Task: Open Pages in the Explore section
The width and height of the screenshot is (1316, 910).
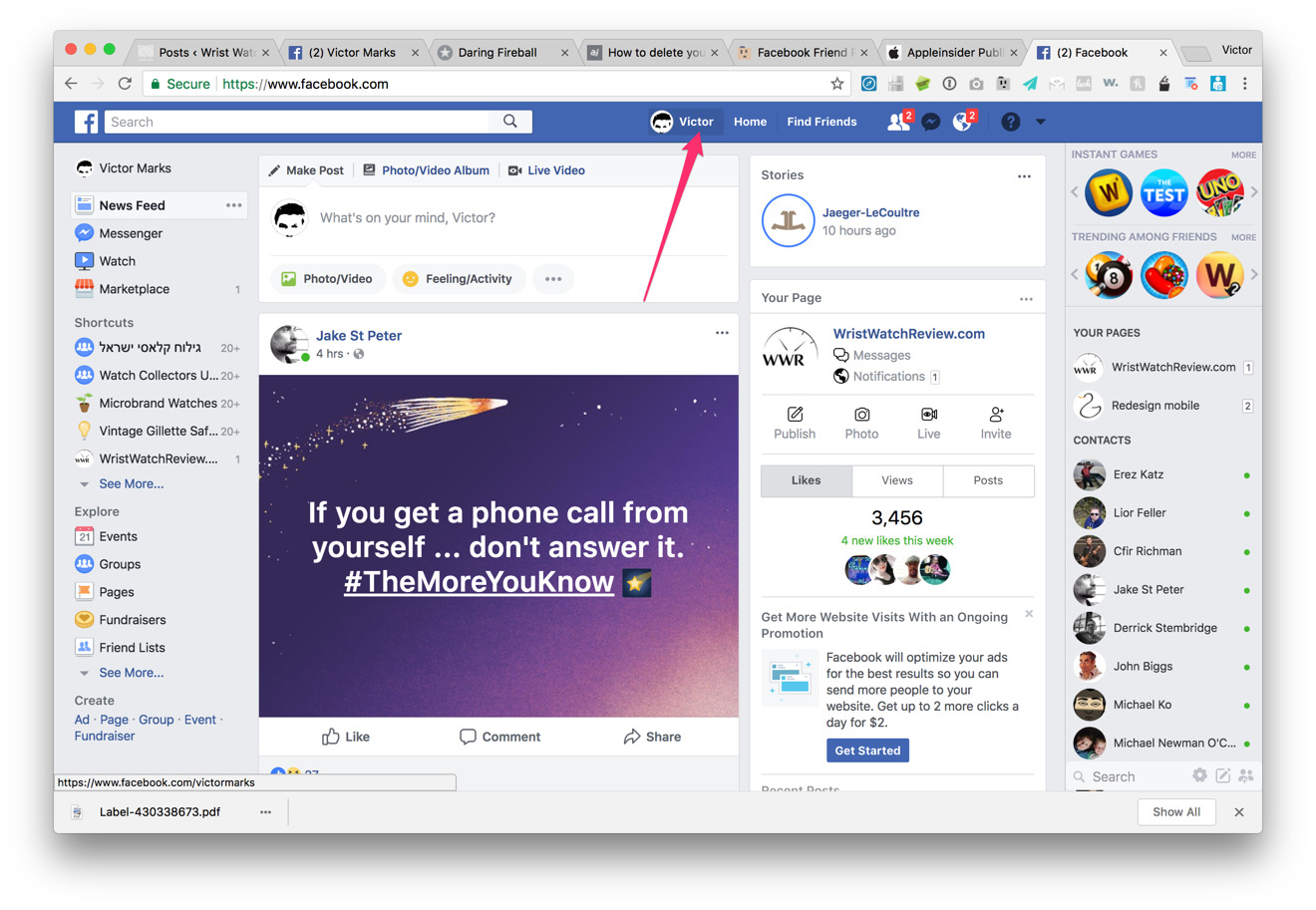Action: 105,592
